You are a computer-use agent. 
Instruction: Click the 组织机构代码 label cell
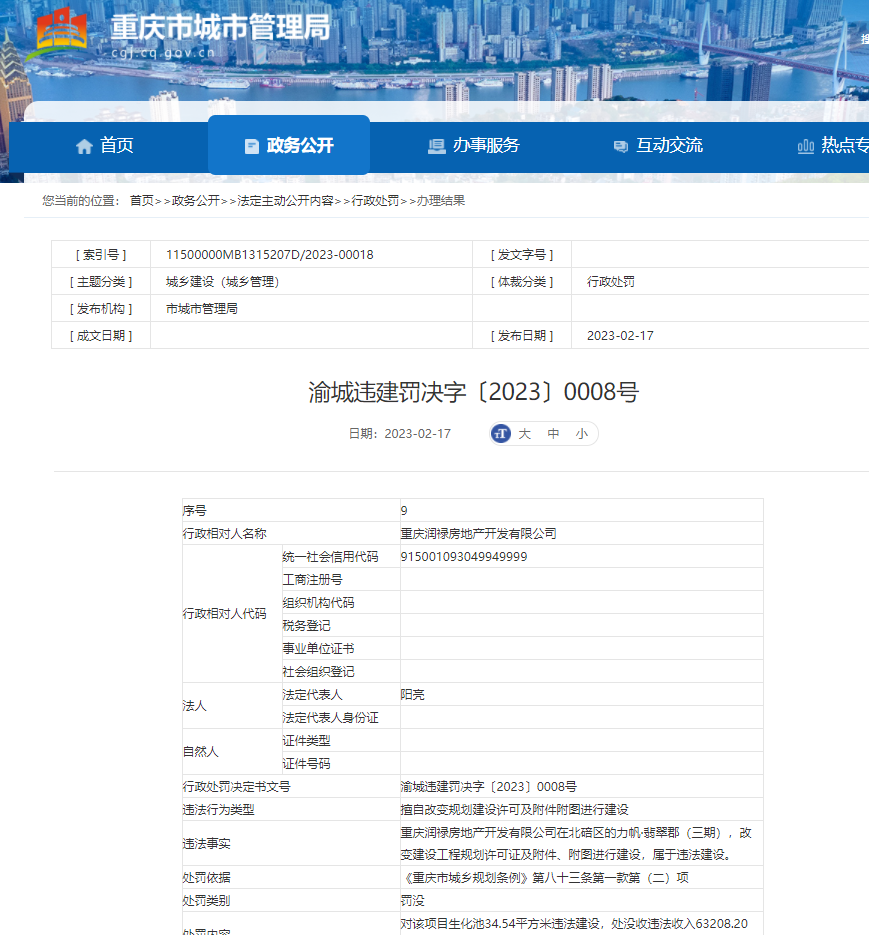341,602
